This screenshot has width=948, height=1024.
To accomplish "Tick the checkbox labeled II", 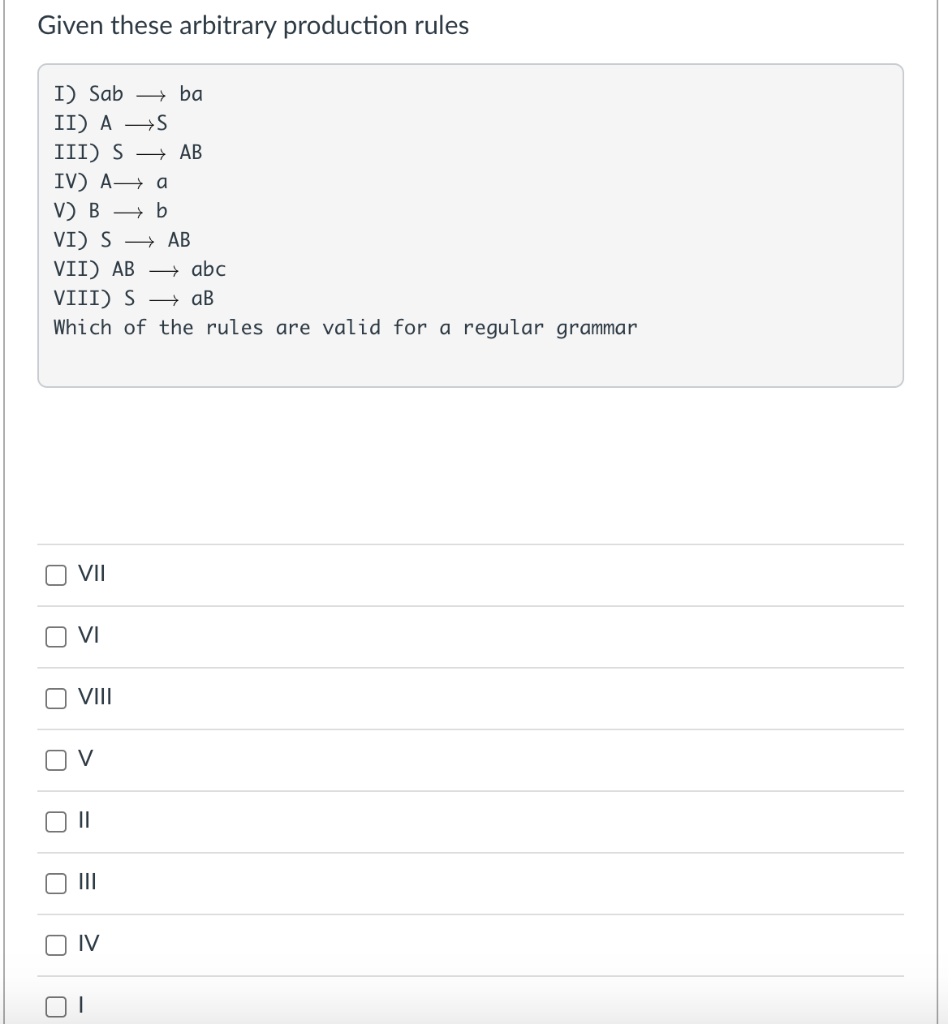I will [x=56, y=822].
